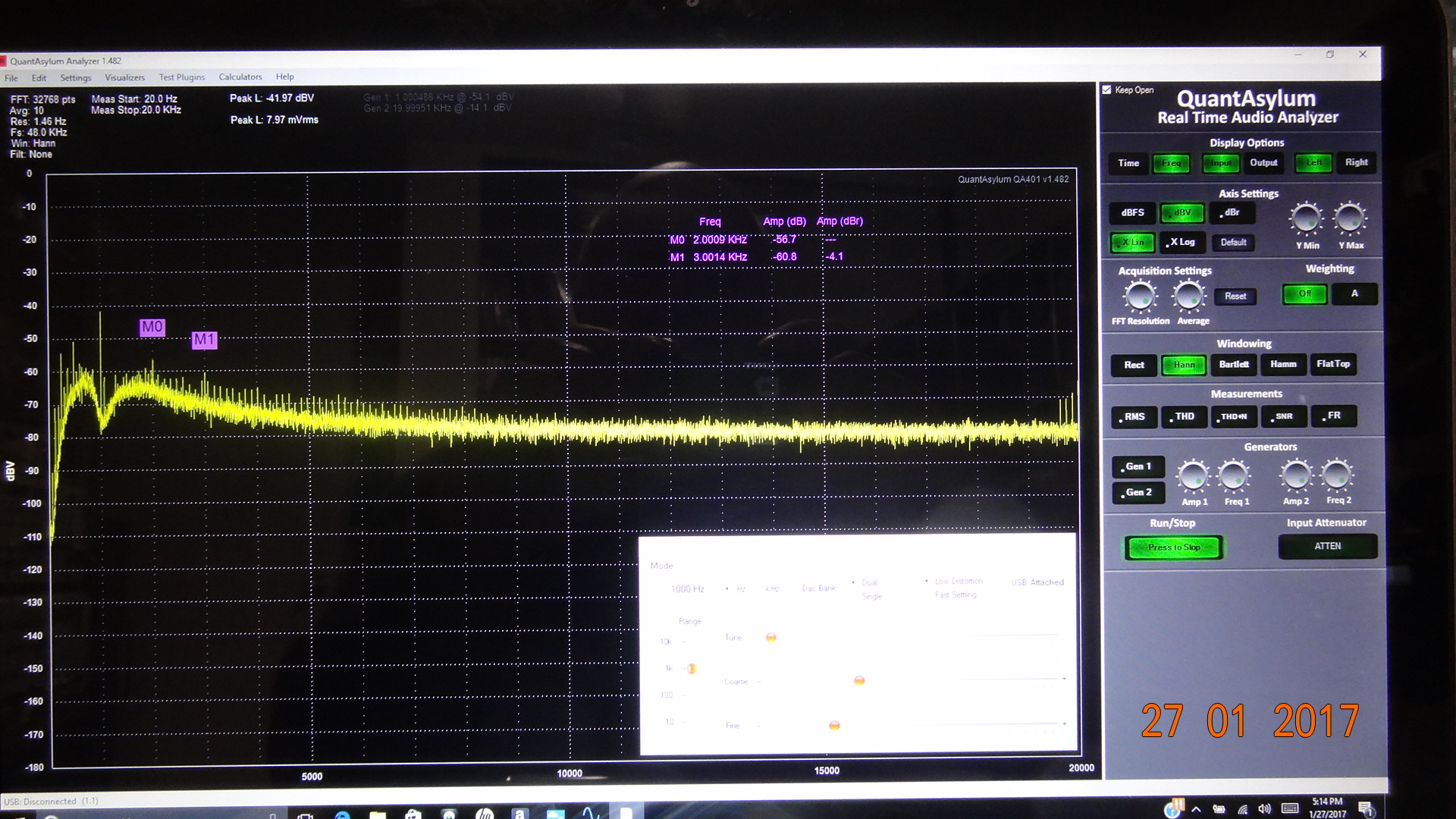The width and height of the screenshot is (1456, 819).
Task: Select dBV axis units
Action: (x=1182, y=213)
